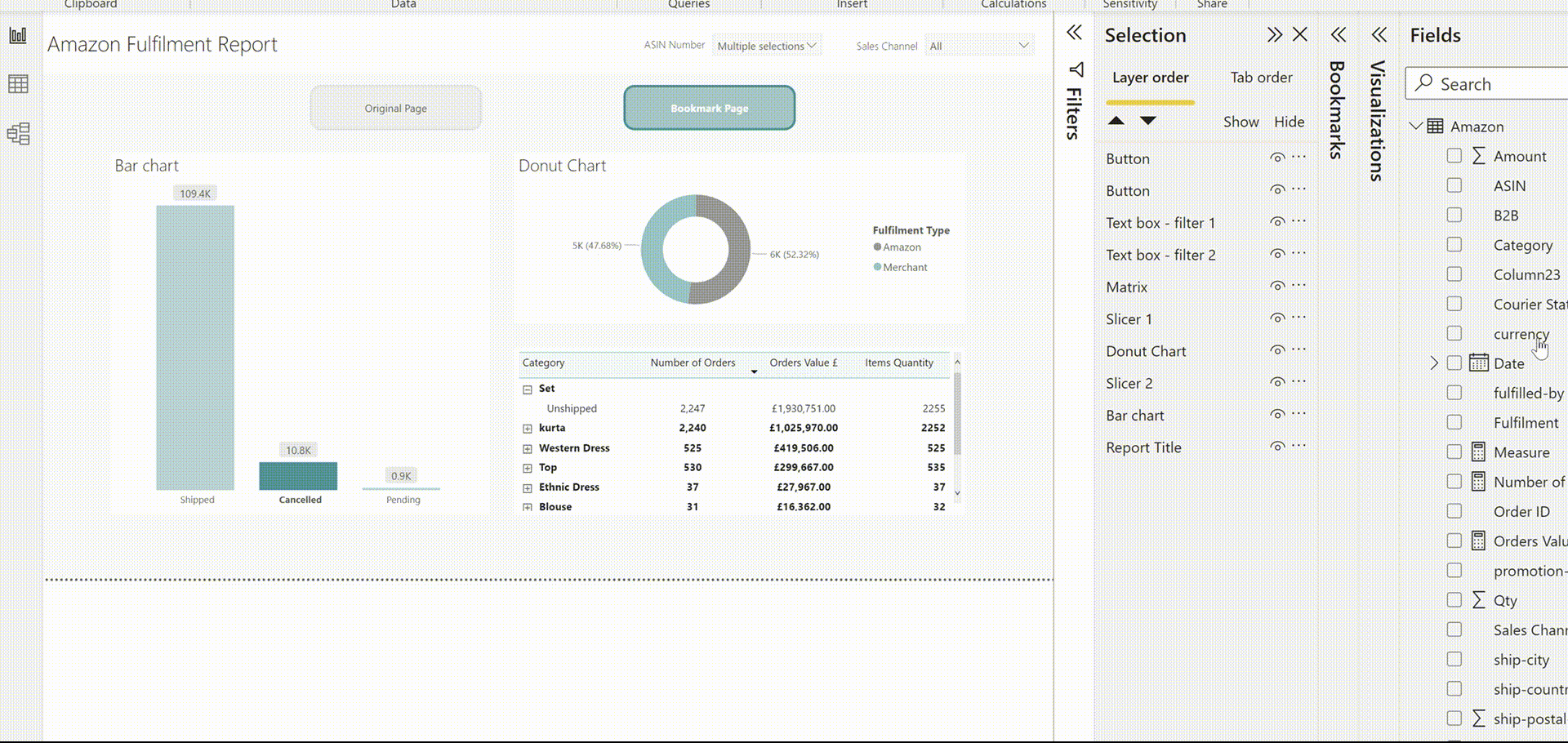Screen dimensions: 1568x743
Task: Sort matrix by Orders Value £ header
Action: (804, 363)
